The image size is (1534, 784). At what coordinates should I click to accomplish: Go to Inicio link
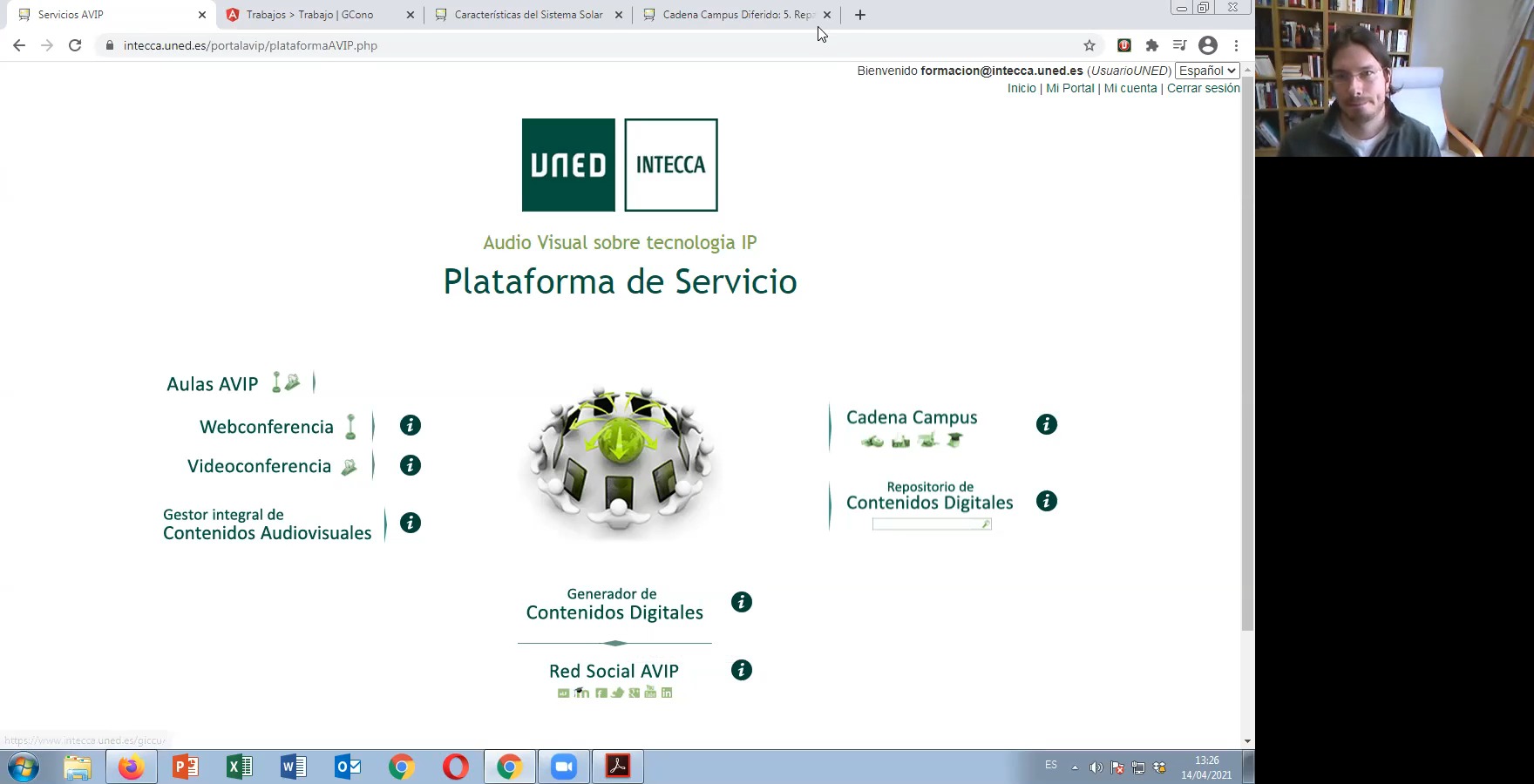coord(1022,88)
